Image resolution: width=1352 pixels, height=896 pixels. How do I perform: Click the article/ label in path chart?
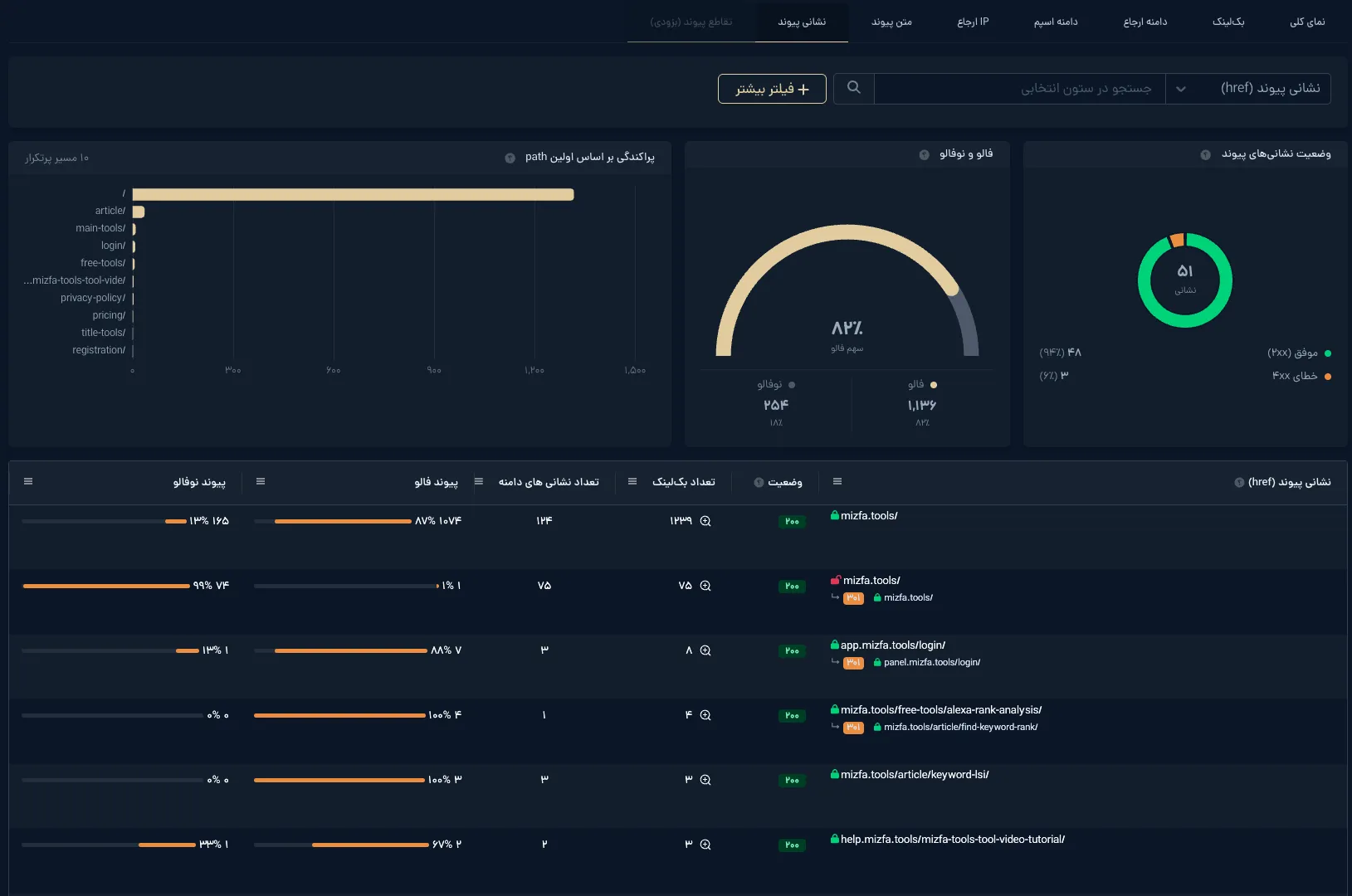click(x=110, y=211)
